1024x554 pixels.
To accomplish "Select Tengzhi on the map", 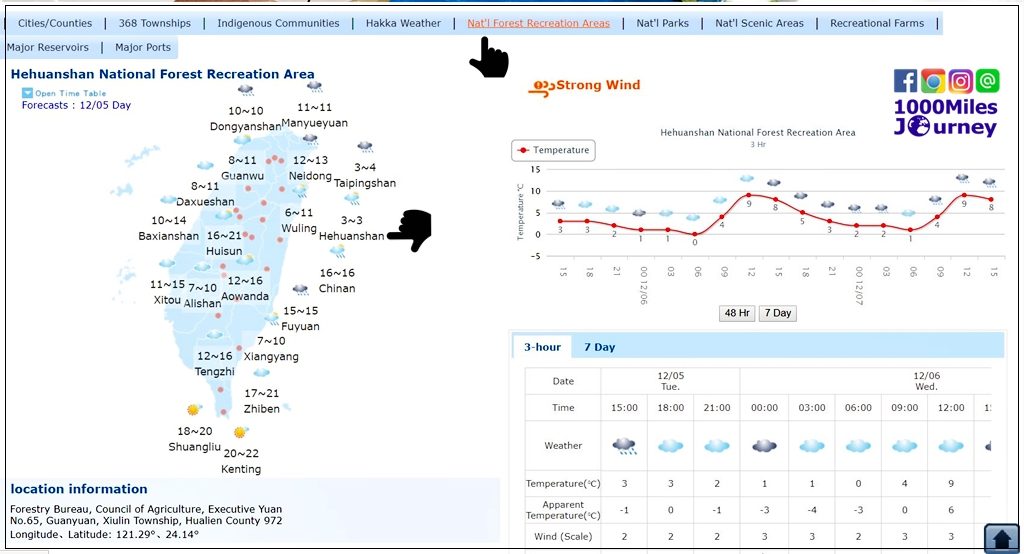I will tap(214, 372).
